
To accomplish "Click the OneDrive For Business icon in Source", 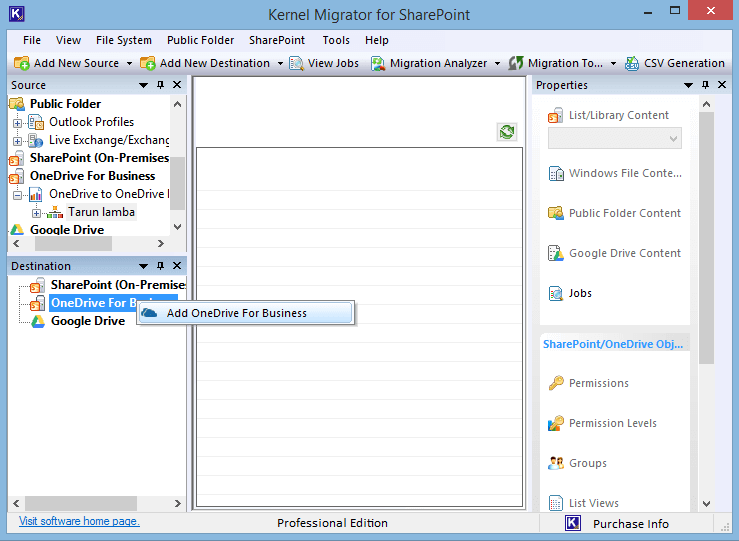I will 17,176.
